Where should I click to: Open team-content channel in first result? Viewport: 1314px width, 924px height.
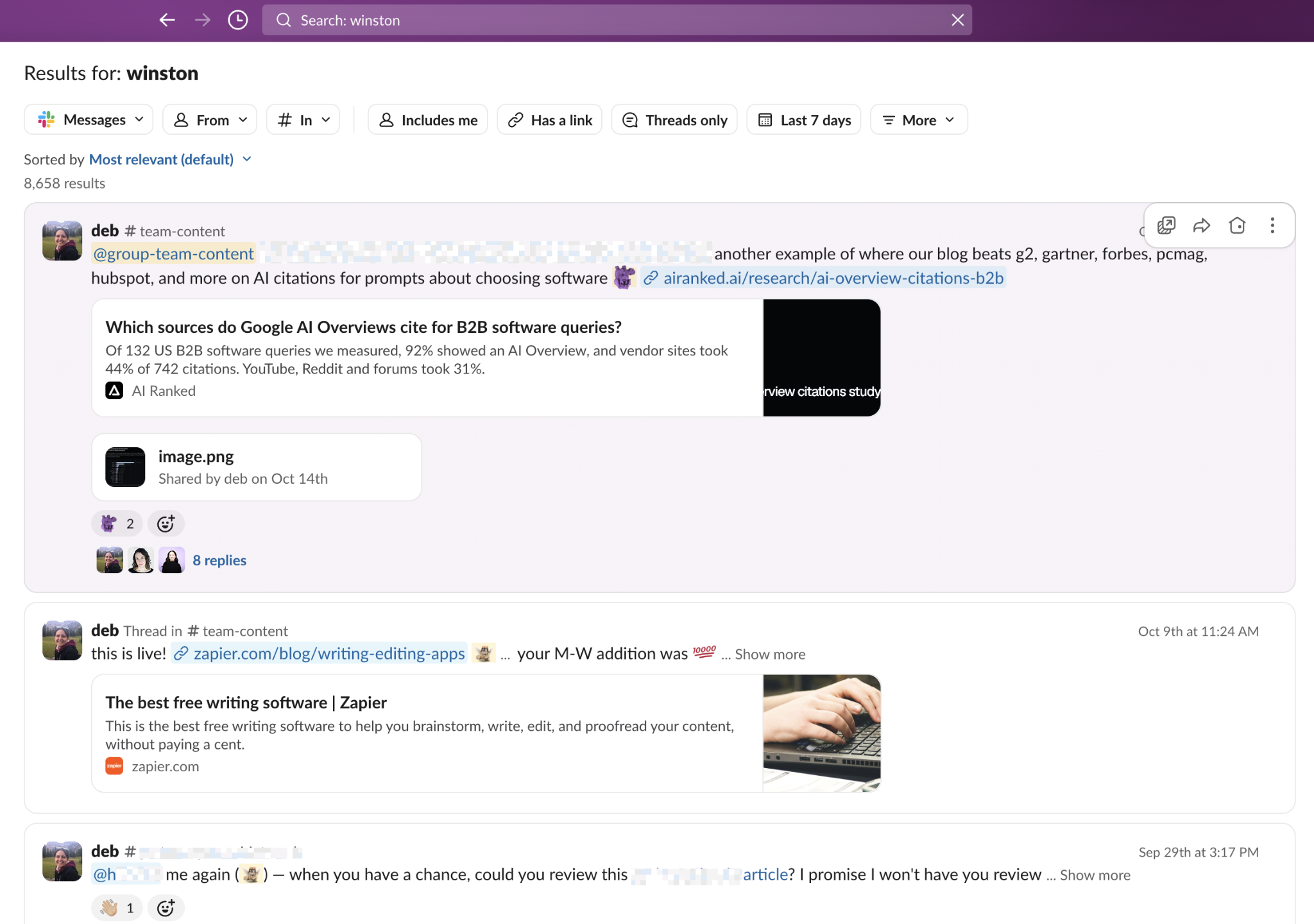(175, 231)
